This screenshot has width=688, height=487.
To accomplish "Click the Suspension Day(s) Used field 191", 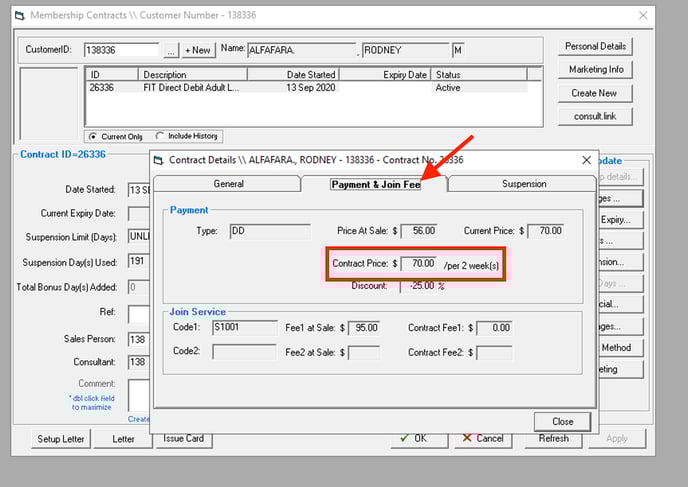I will [x=139, y=262].
